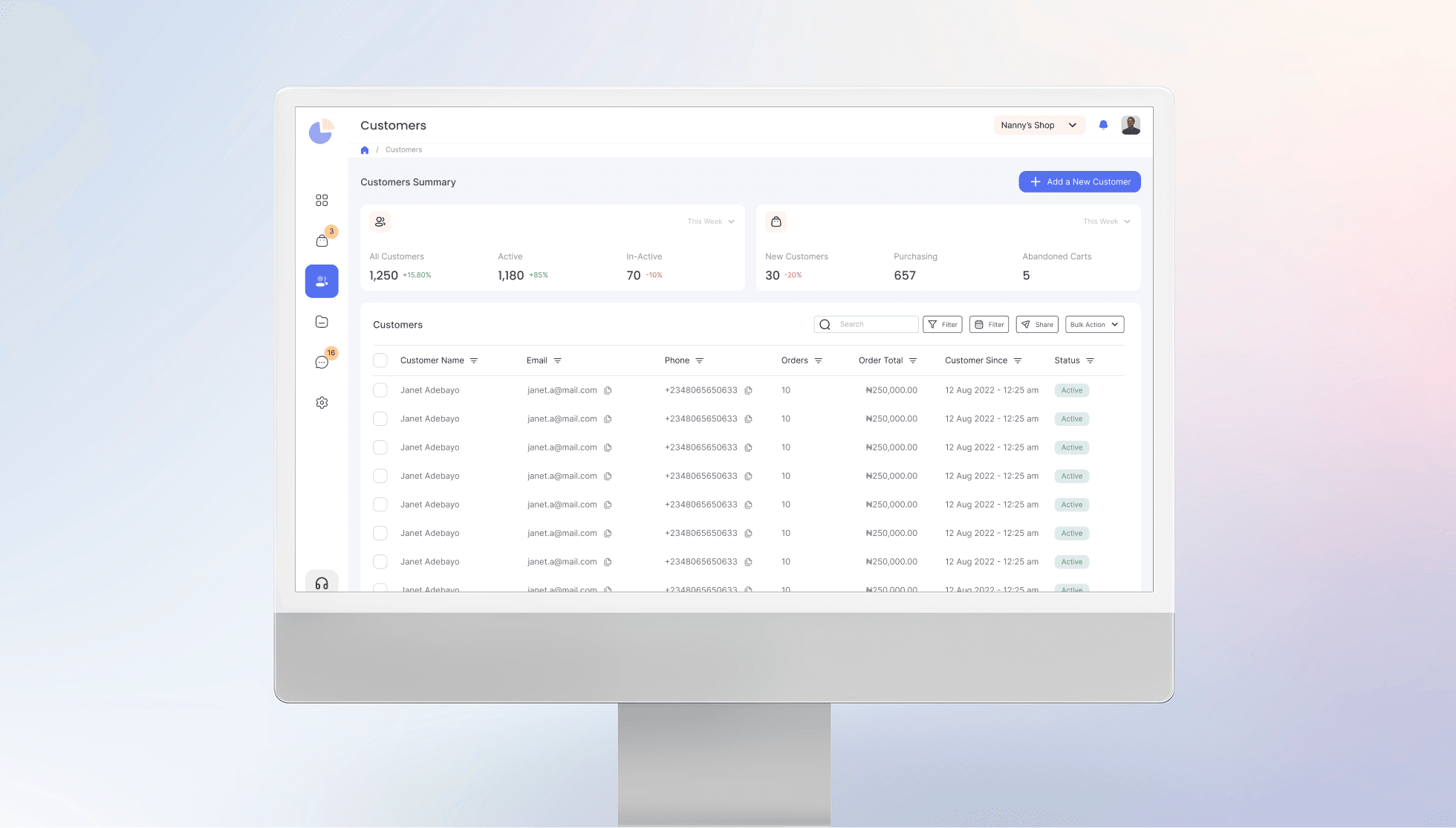Viewport: 1456px width, 828px height.
Task: Click the Customers breadcrumb link
Action: pyautogui.click(x=403, y=150)
